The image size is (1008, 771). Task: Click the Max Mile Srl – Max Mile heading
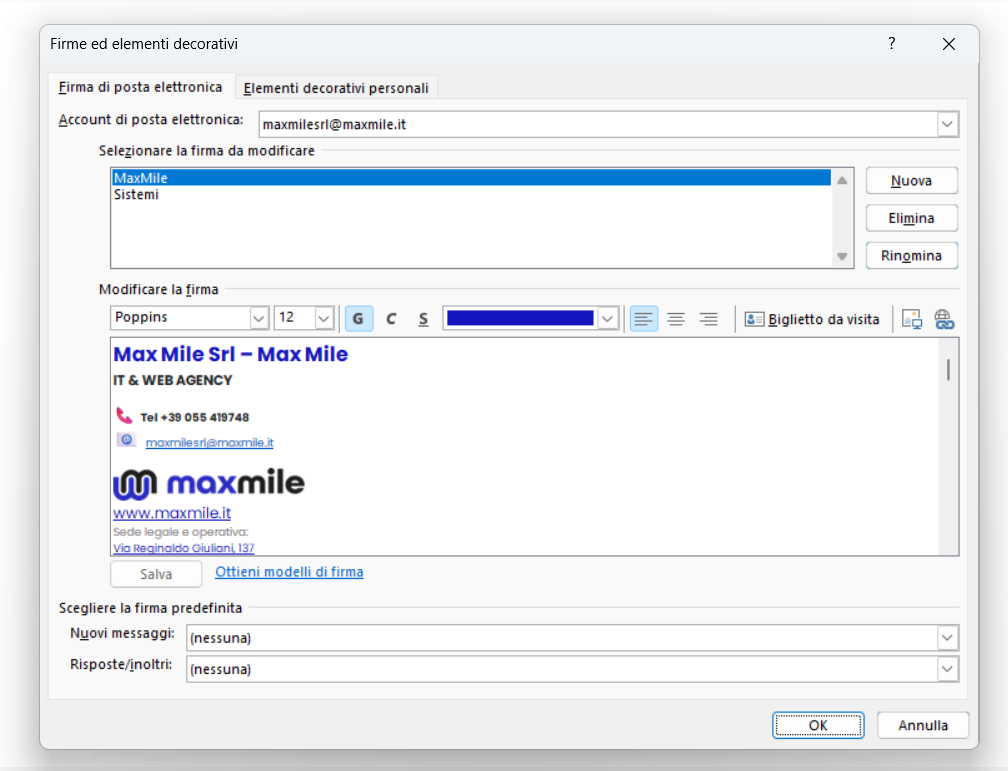pyautogui.click(x=230, y=354)
